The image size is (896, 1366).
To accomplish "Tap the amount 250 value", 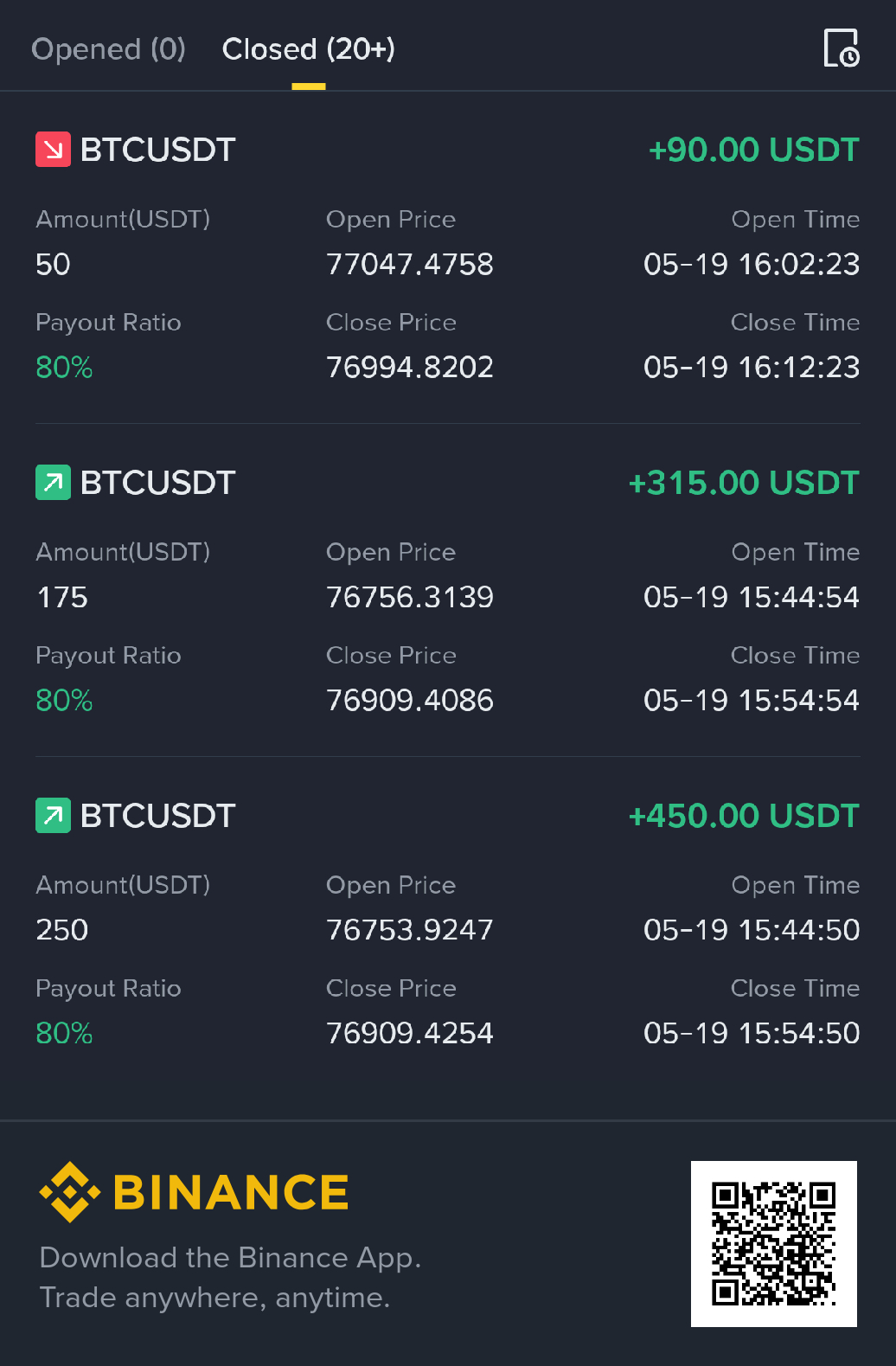I will pos(62,930).
